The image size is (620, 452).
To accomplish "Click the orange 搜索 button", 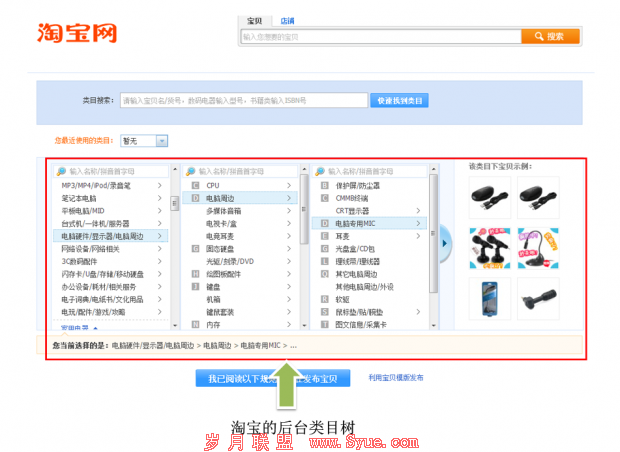I will tap(550, 36).
